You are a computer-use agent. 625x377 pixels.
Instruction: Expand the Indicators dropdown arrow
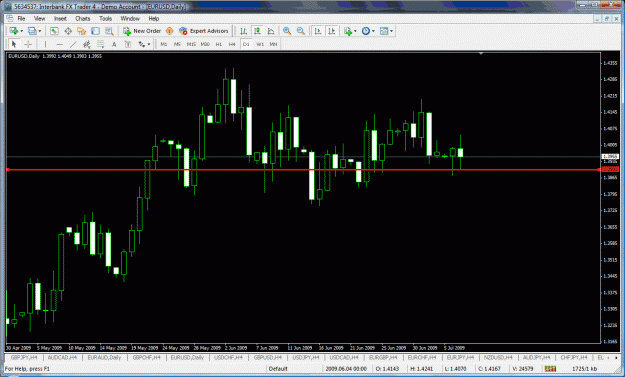click(355, 31)
